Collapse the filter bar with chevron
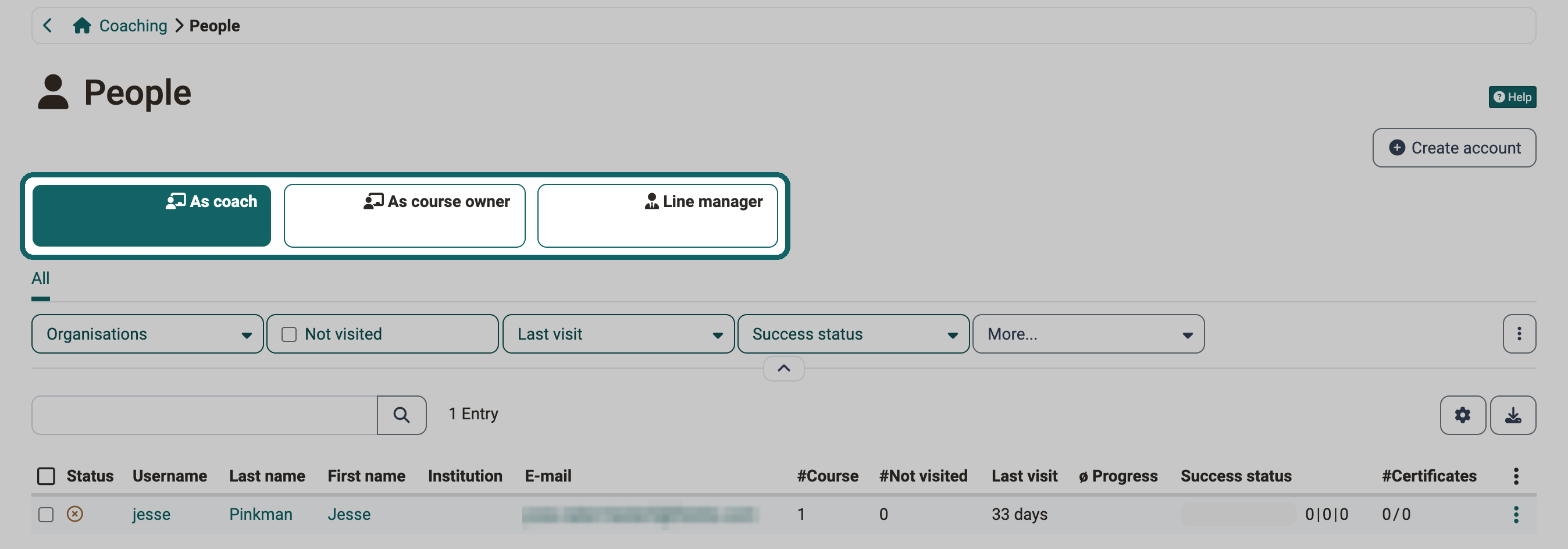Viewport: 1568px width, 549px height. click(x=783, y=368)
